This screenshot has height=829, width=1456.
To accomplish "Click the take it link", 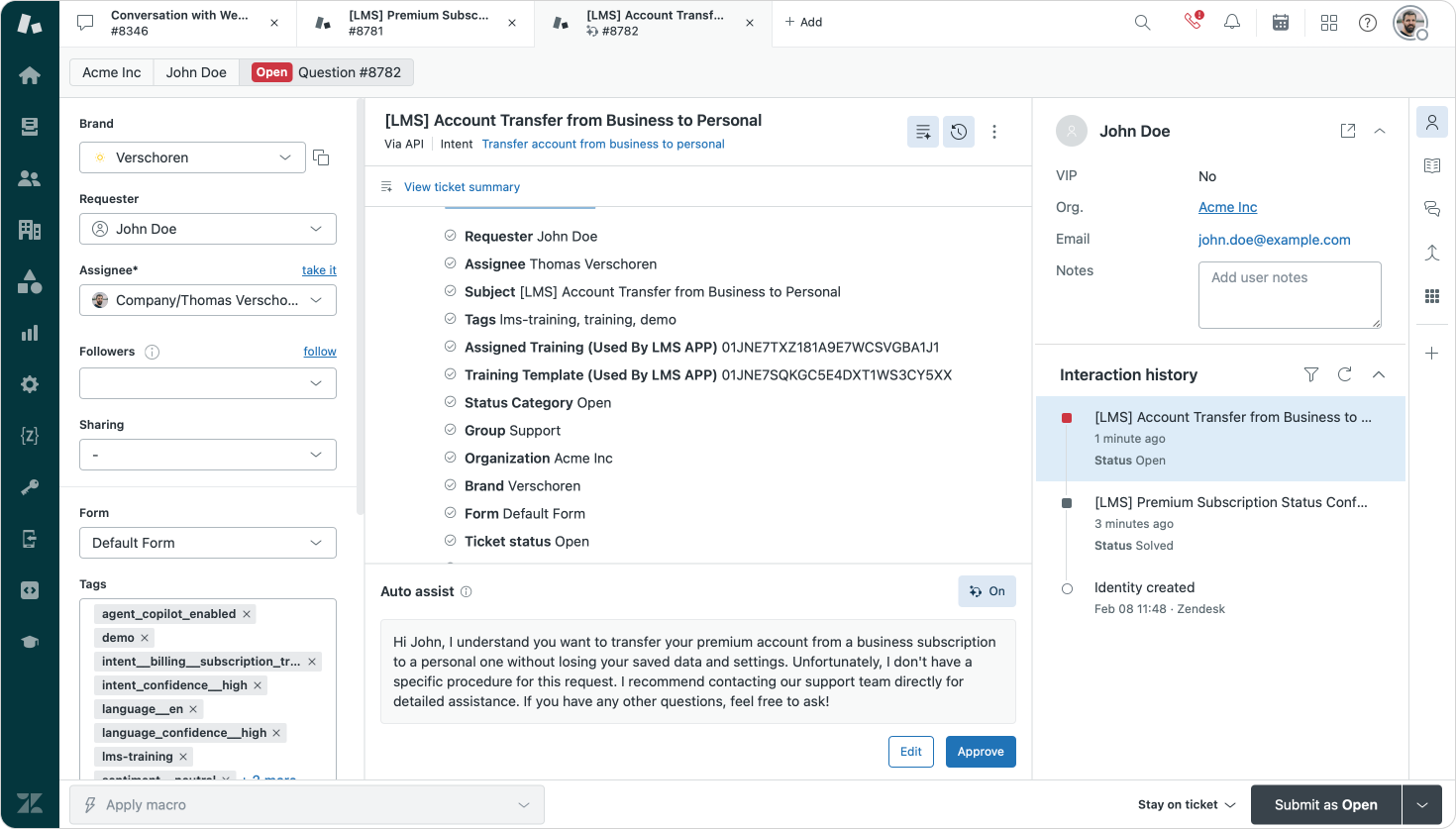I will pos(319,270).
